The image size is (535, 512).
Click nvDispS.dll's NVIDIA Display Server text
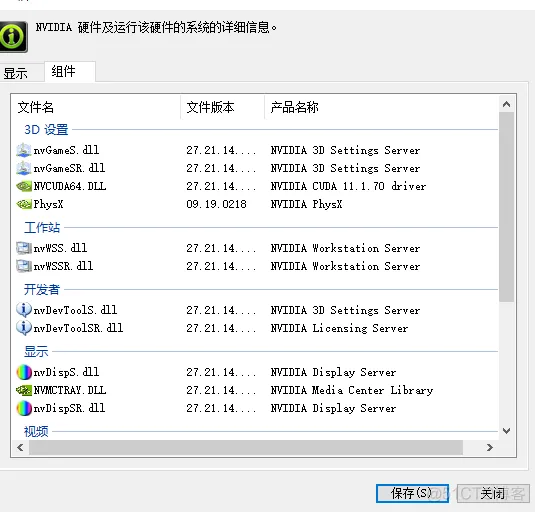point(333,372)
